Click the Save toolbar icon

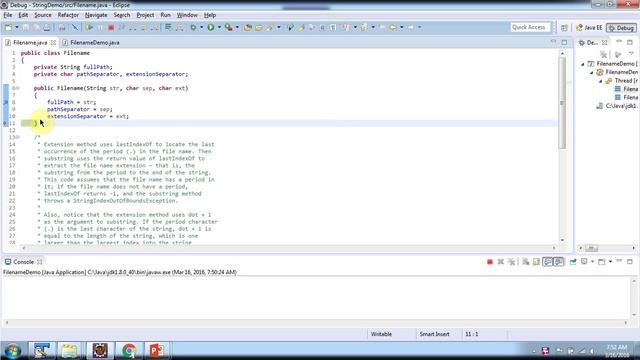point(26,27)
